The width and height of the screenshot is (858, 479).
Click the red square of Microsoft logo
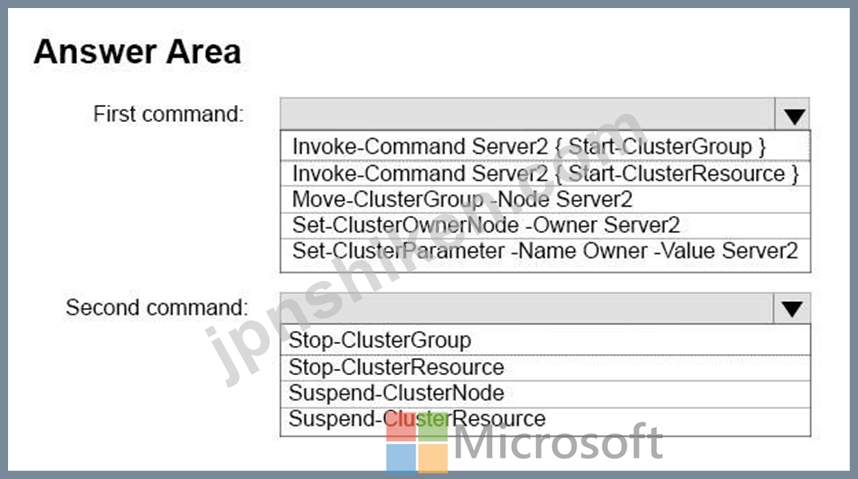[401, 426]
